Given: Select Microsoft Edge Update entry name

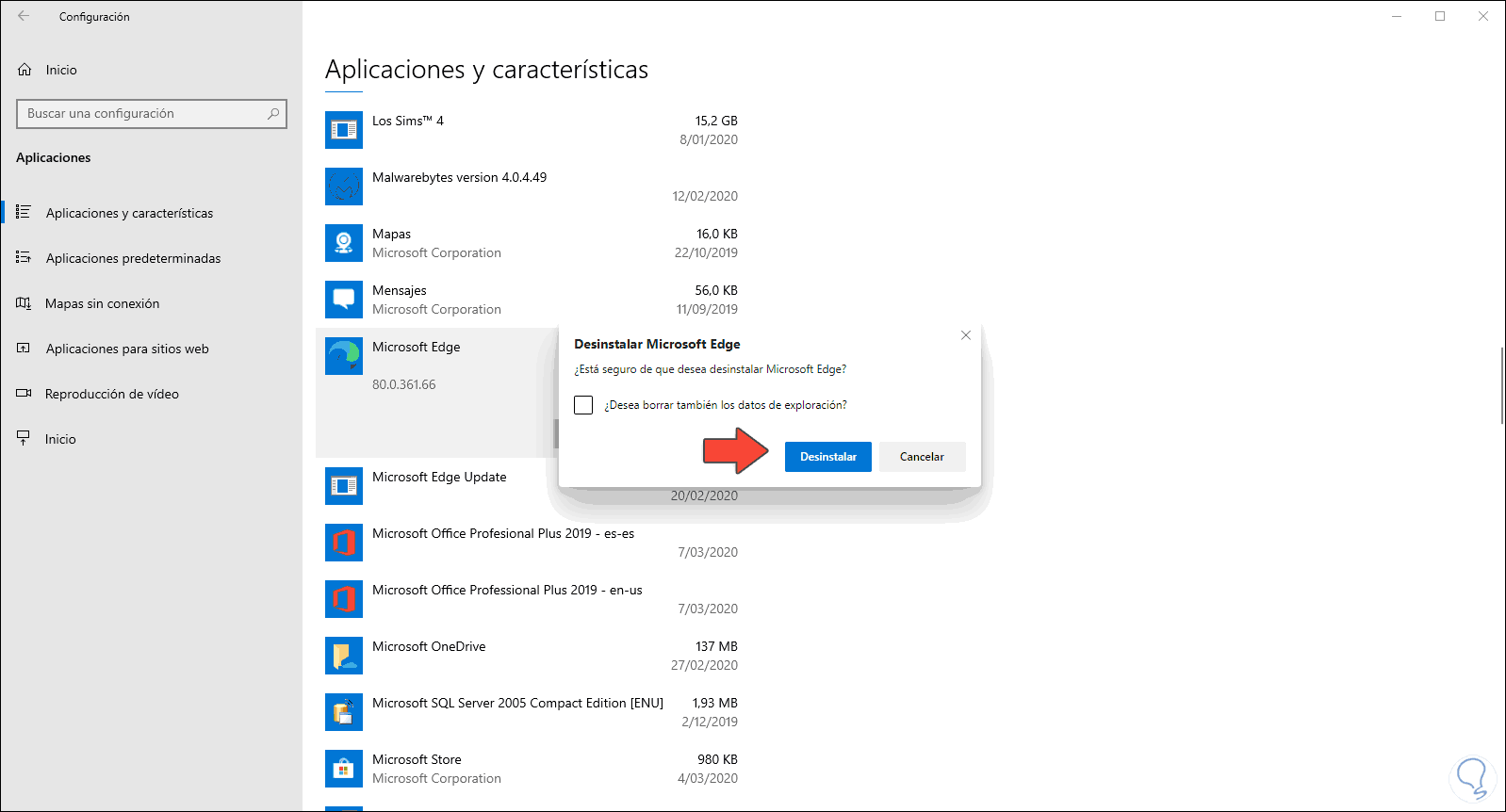Looking at the screenshot, I should (x=439, y=477).
